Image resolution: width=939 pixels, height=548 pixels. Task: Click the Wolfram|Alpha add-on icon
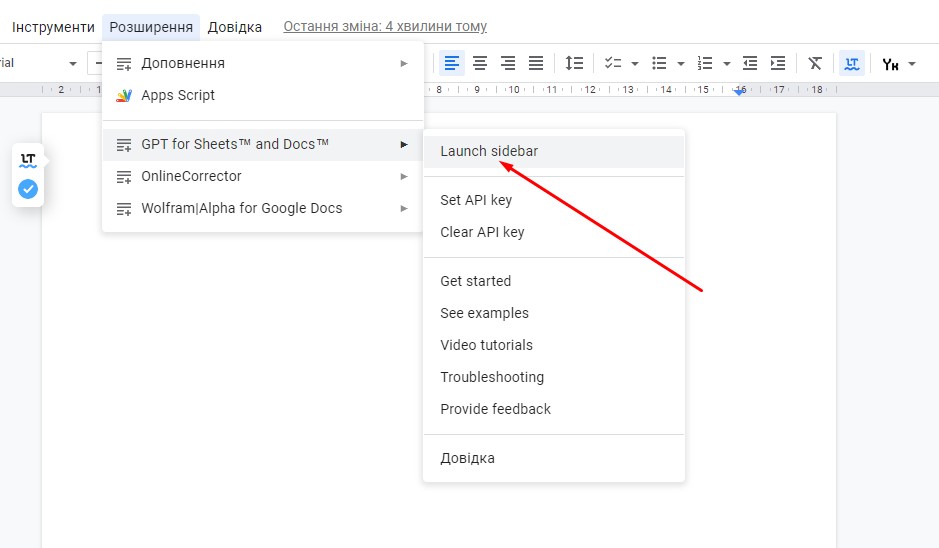(124, 209)
